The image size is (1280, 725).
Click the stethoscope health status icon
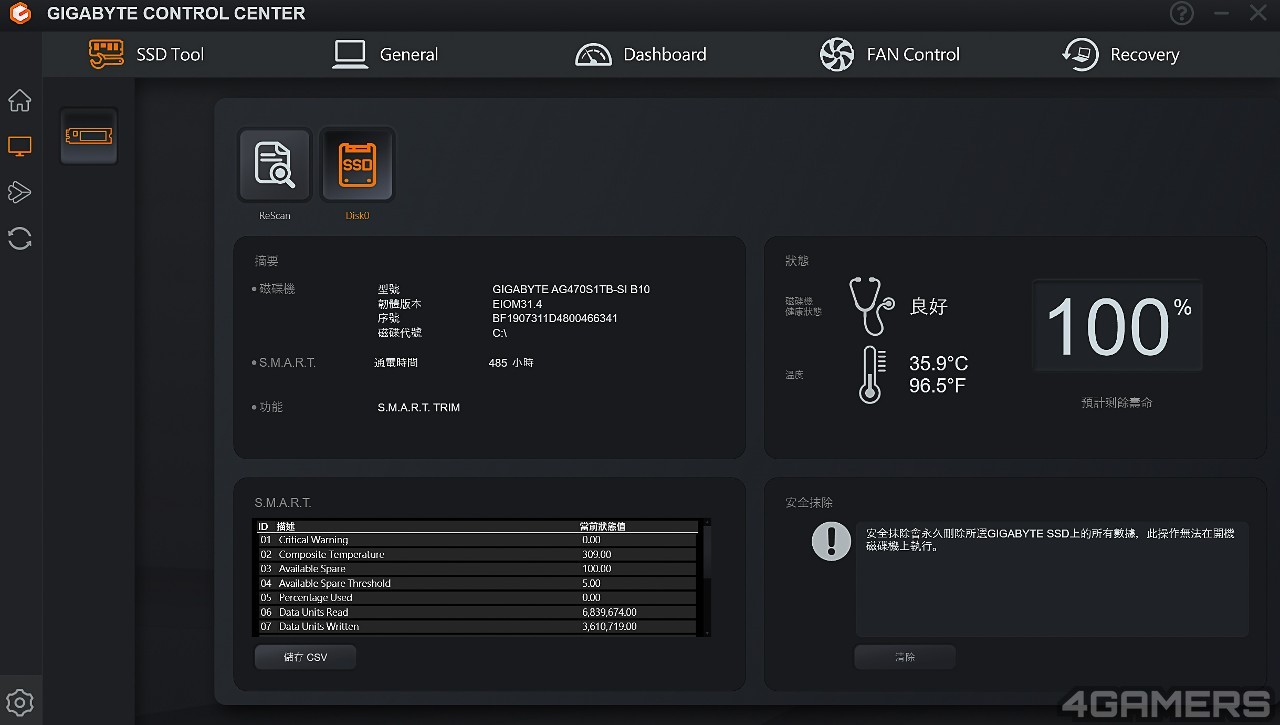871,306
